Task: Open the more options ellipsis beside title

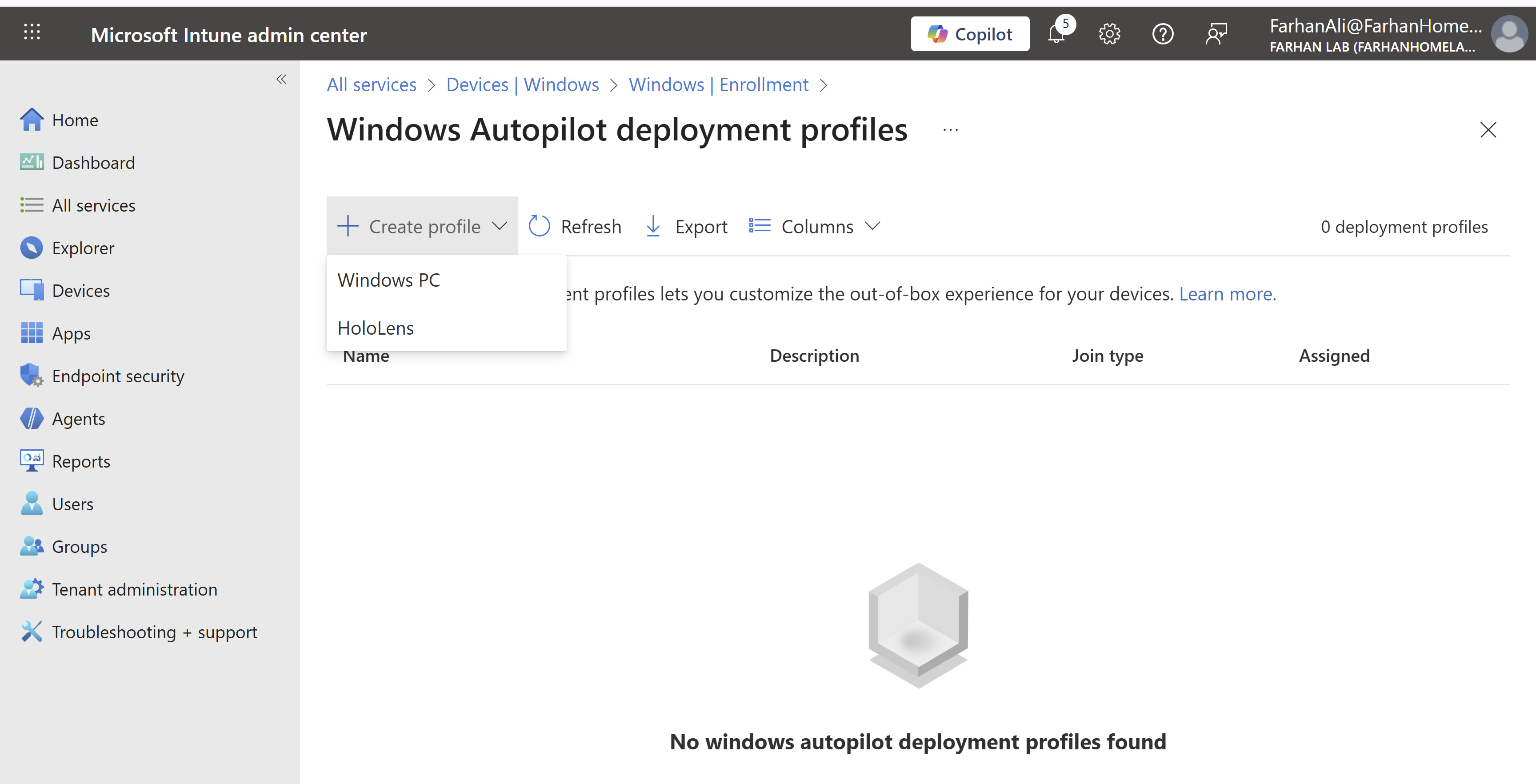Action: point(951,130)
